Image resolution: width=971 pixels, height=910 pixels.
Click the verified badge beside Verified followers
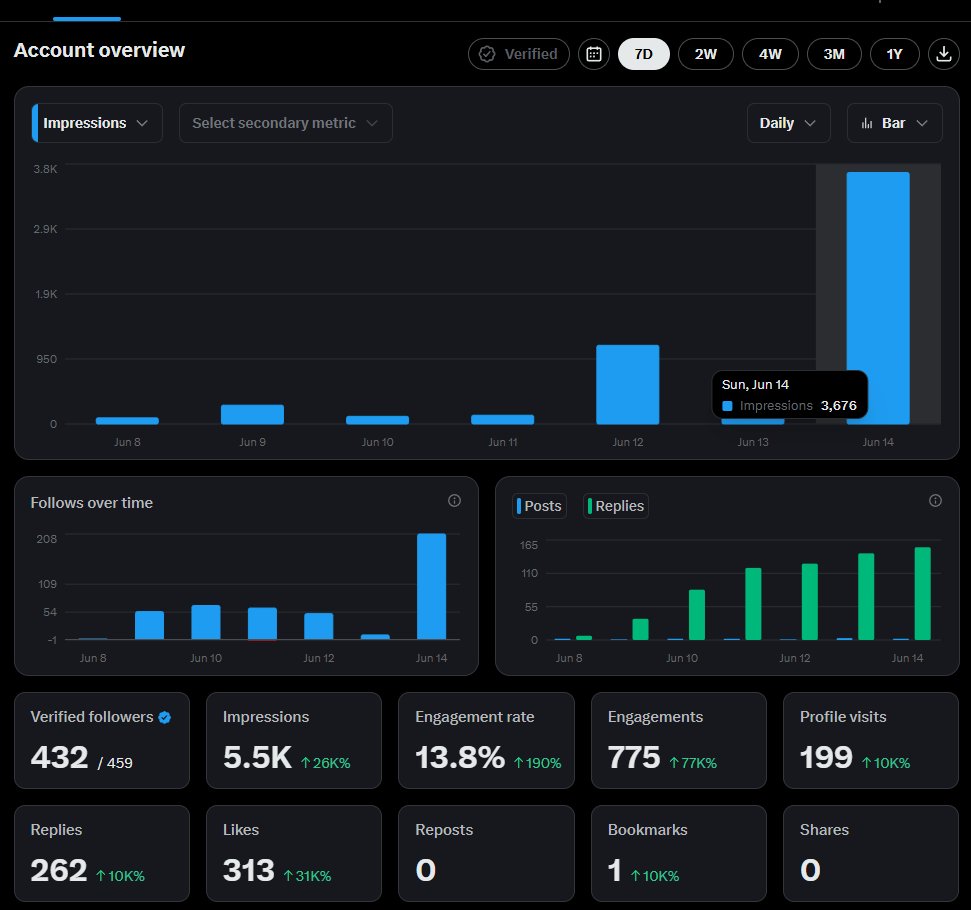click(x=165, y=717)
